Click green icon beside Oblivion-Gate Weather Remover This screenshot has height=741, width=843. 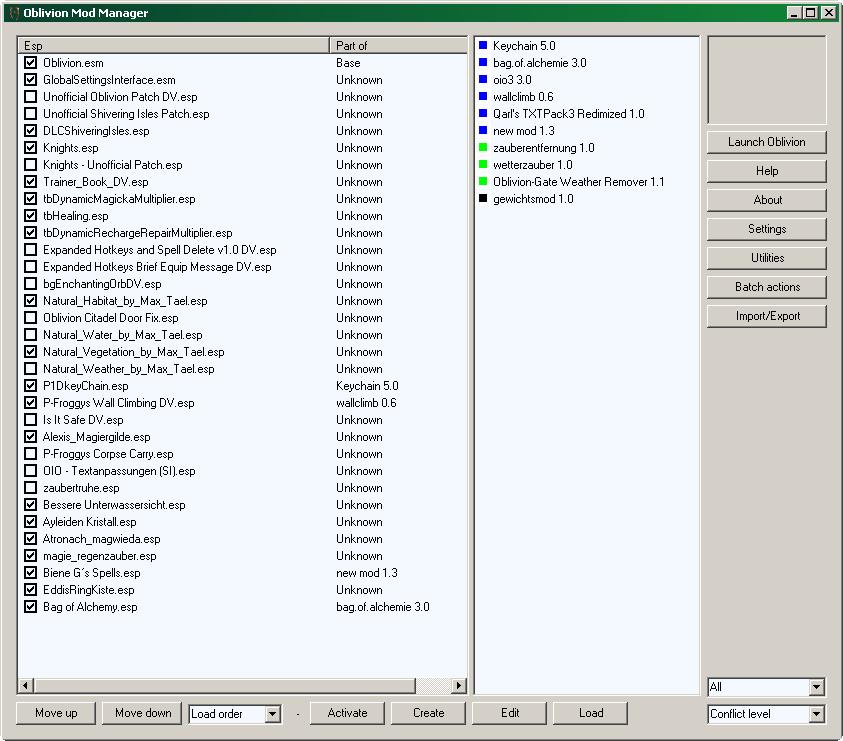(x=483, y=182)
